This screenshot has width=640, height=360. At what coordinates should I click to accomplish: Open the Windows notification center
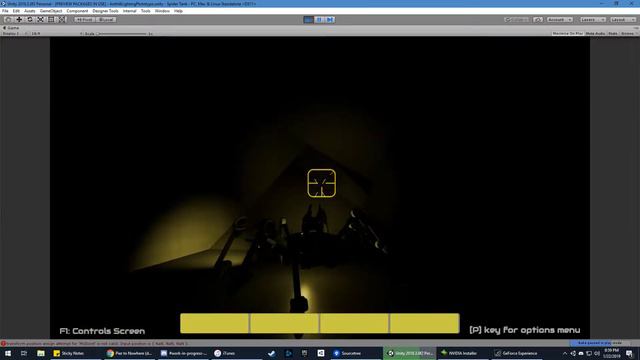pyautogui.click(x=629, y=353)
